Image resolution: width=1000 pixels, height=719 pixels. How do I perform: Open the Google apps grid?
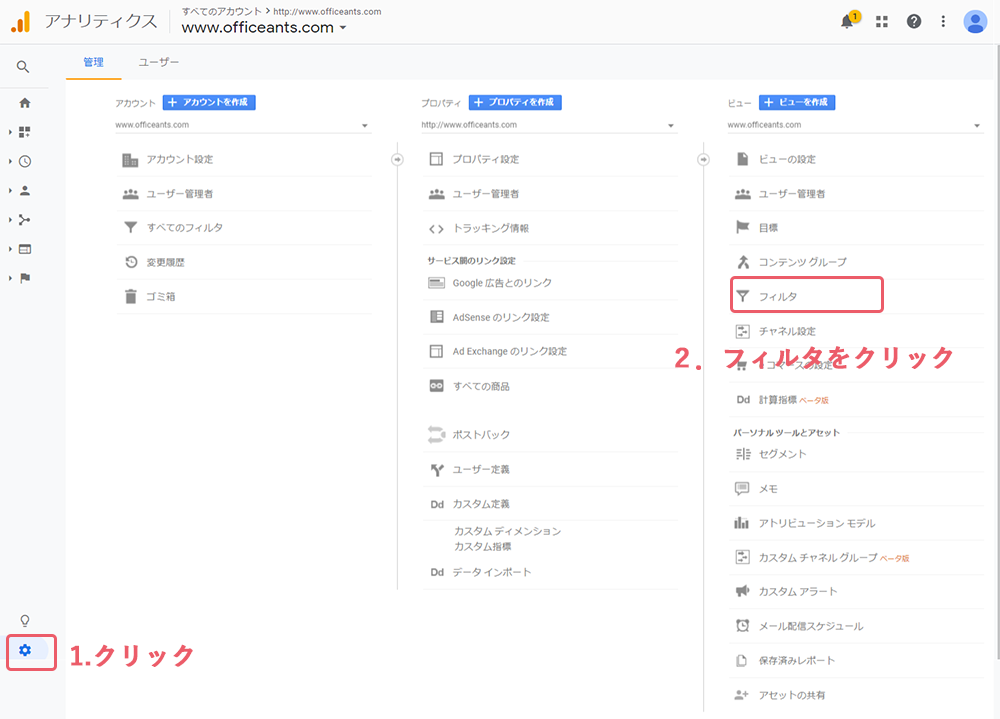point(882,22)
